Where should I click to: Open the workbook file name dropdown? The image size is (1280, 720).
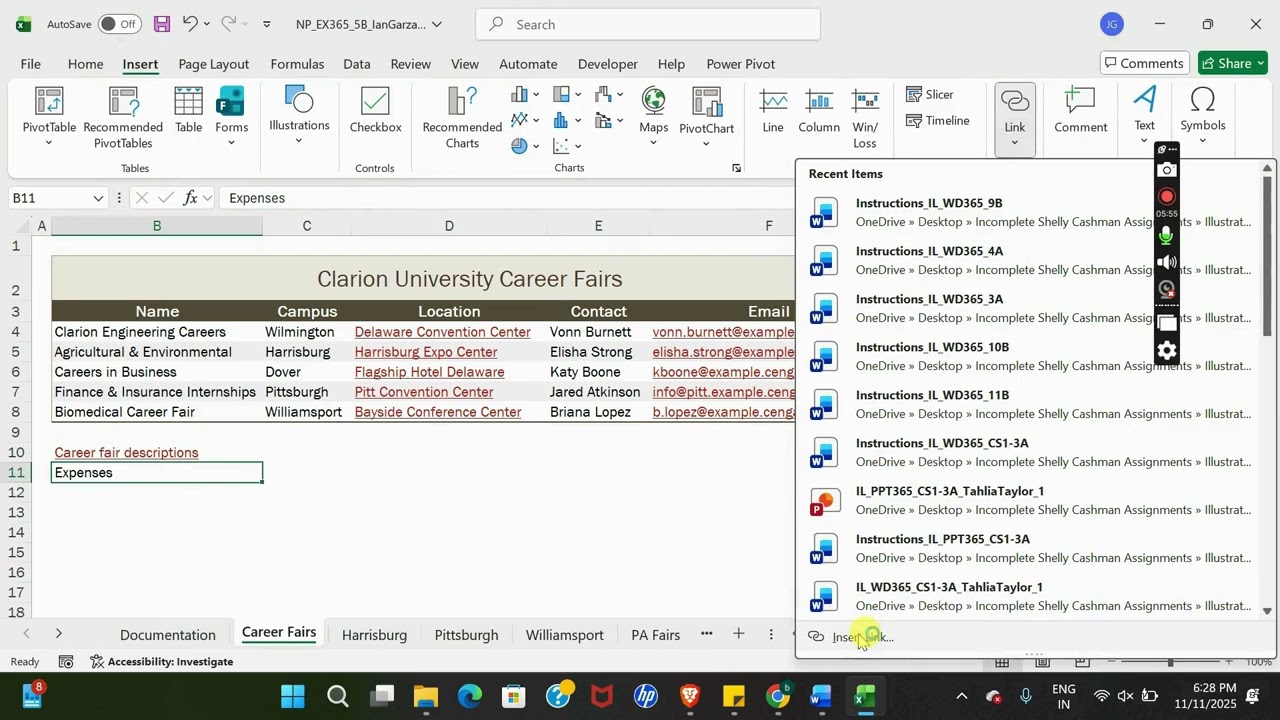437,24
